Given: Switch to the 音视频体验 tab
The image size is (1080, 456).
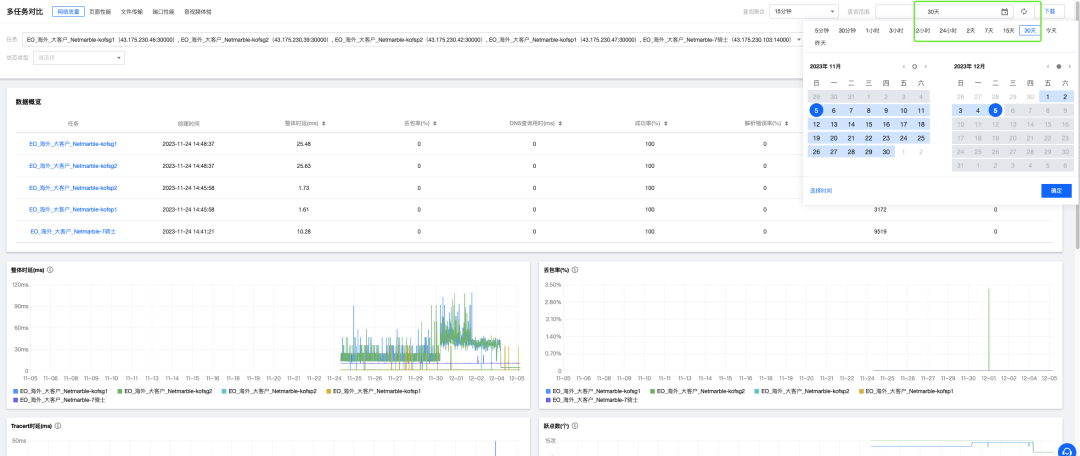Looking at the screenshot, I should [x=198, y=12].
